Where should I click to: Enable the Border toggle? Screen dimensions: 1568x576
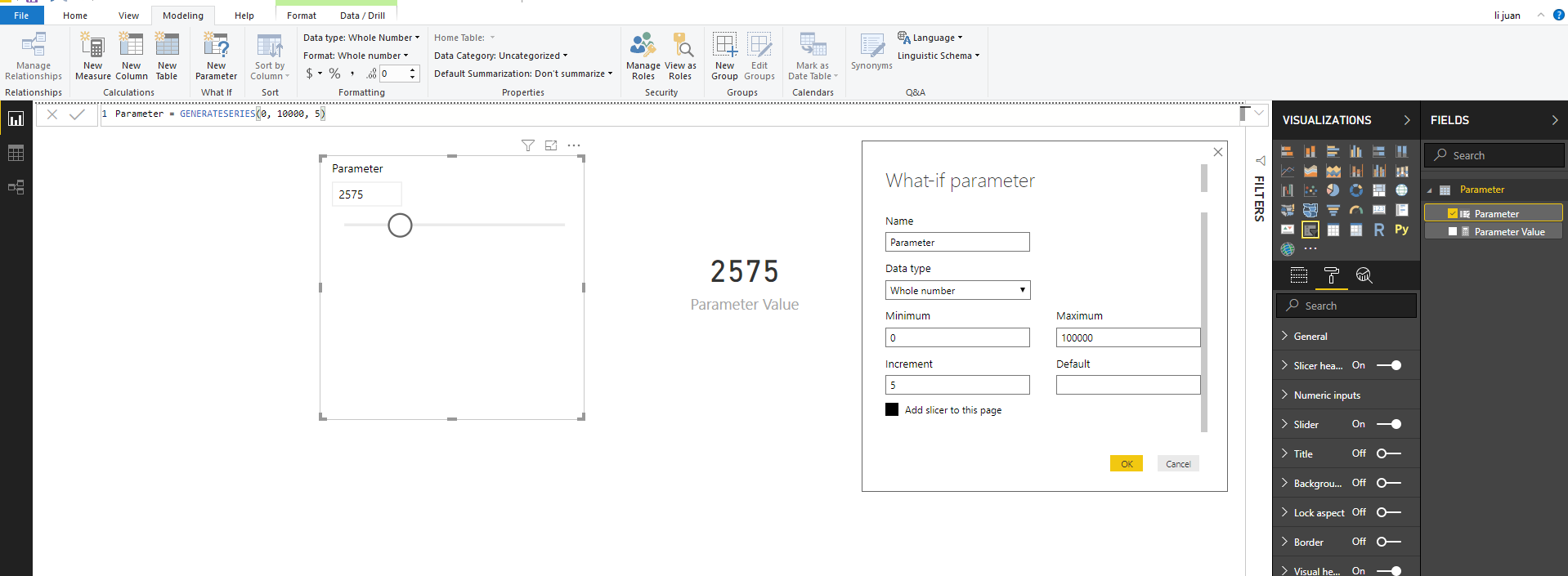pos(1389,542)
